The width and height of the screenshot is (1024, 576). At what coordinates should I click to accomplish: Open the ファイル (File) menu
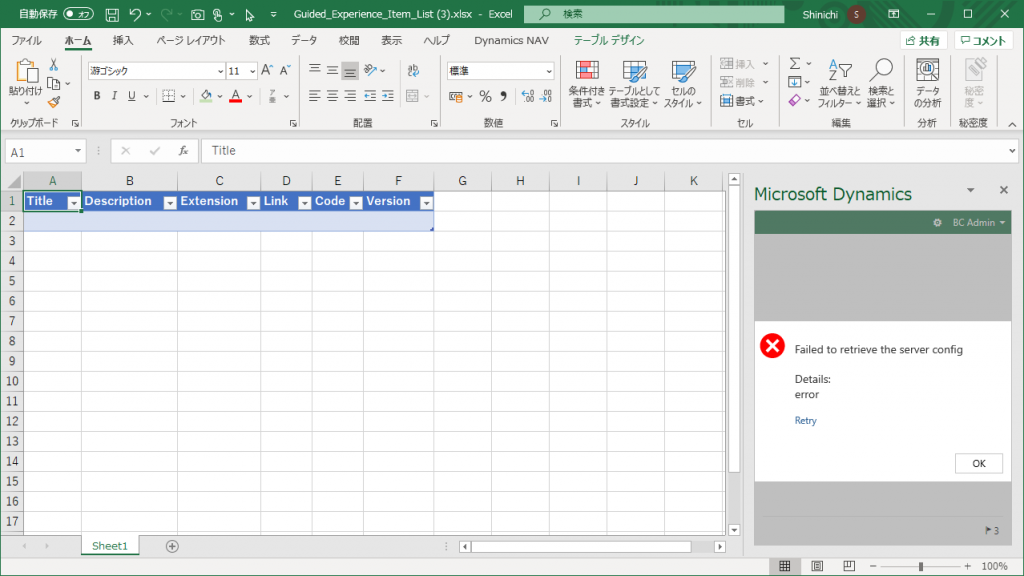point(27,40)
